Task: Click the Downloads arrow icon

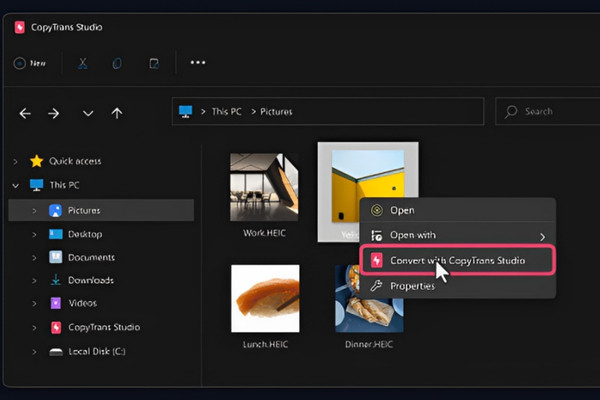Action: click(56, 280)
